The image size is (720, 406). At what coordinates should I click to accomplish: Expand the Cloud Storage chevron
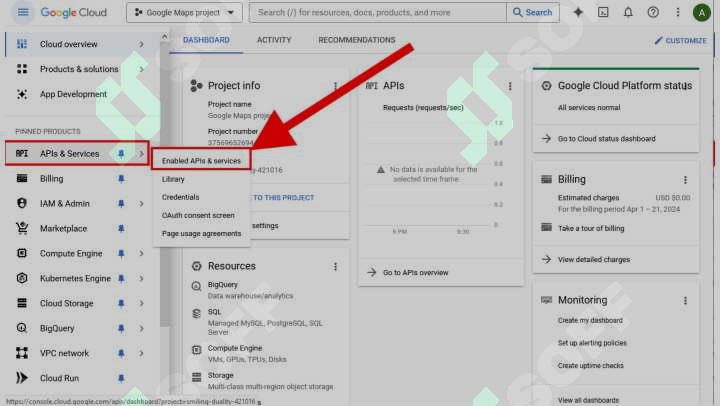click(x=141, y=303)
